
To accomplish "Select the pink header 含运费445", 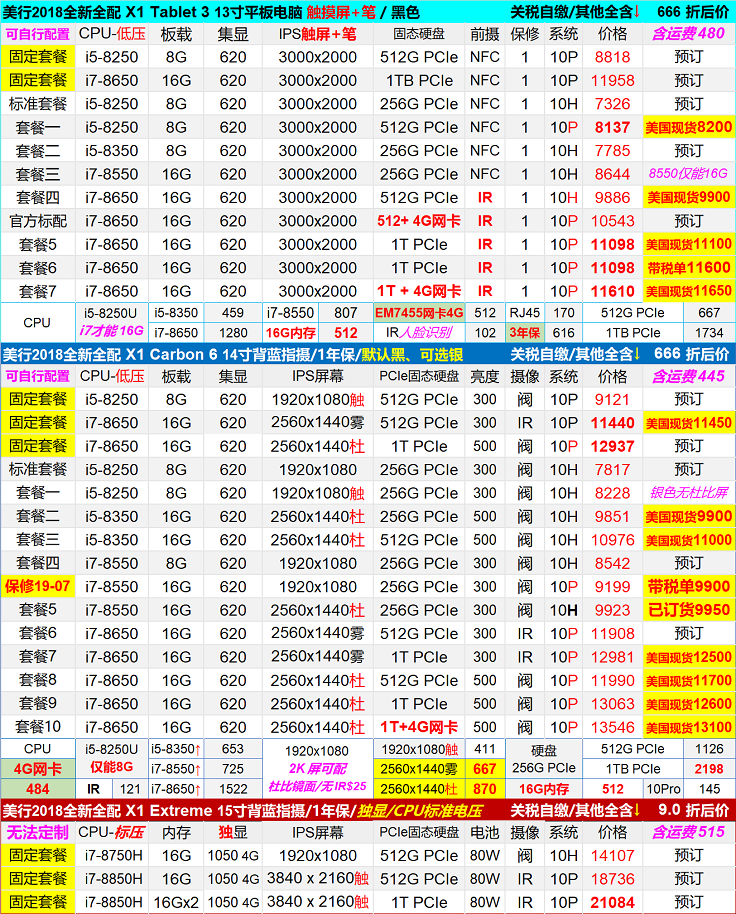I will coord(688,376).
